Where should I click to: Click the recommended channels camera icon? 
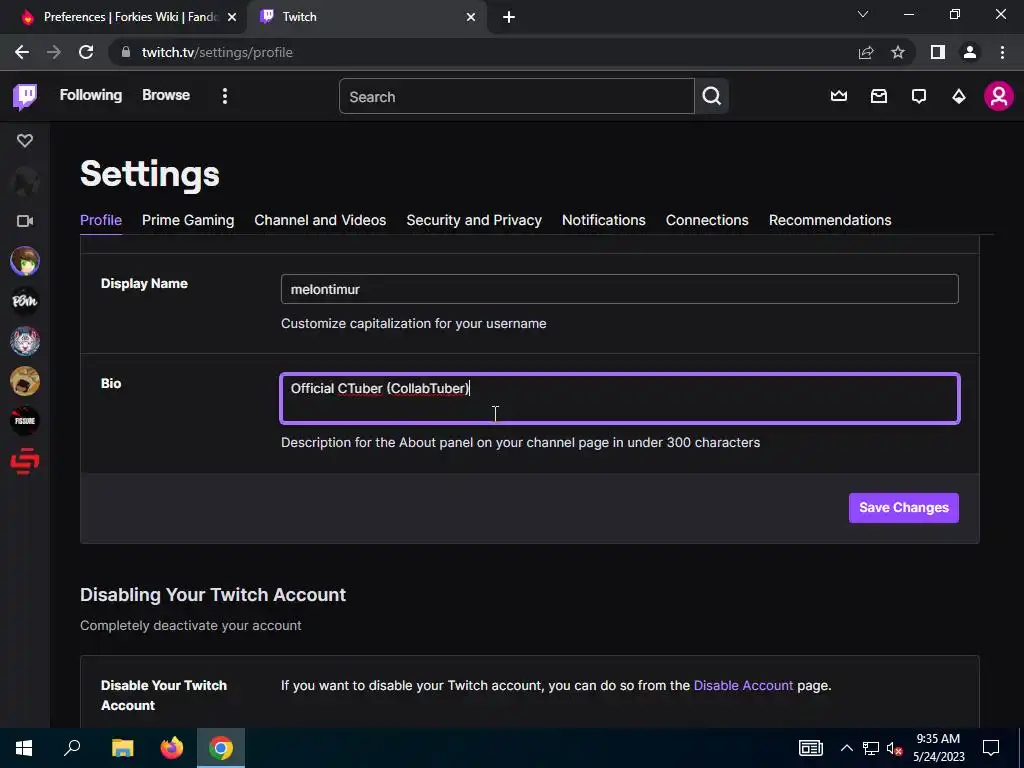[x=25, y=221]
